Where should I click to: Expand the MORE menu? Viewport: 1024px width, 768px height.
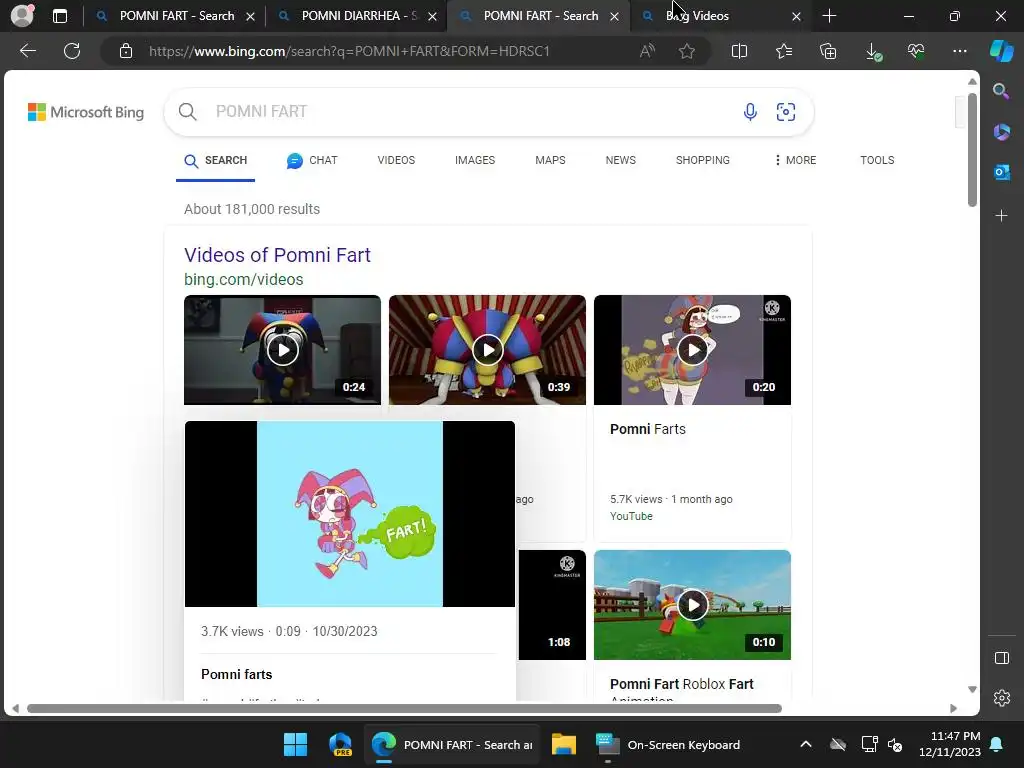[x=795, y=161]
